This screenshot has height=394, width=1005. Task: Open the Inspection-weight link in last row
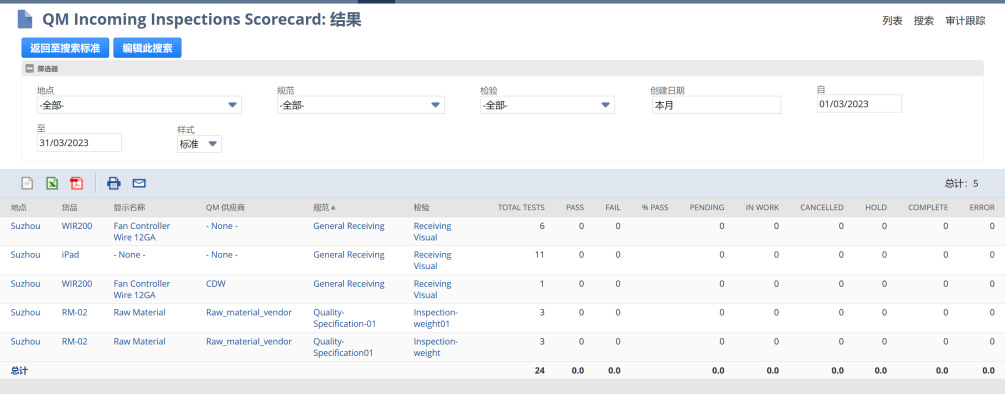pos(436,347)
